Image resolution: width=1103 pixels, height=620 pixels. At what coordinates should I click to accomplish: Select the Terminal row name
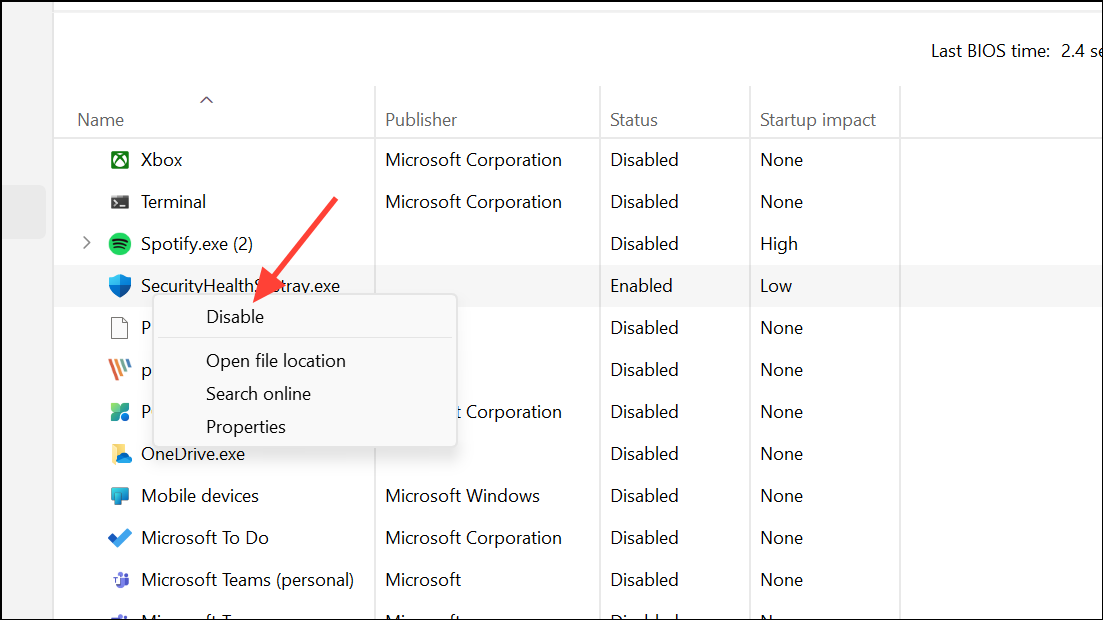(173, 202)
